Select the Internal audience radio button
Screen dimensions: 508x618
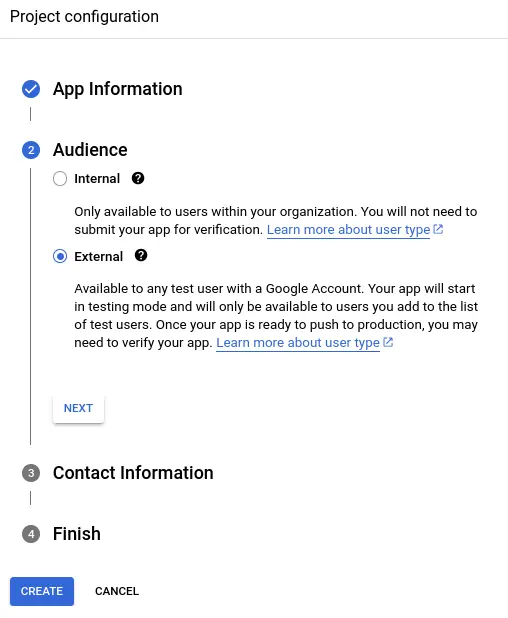tap(60, 179)
